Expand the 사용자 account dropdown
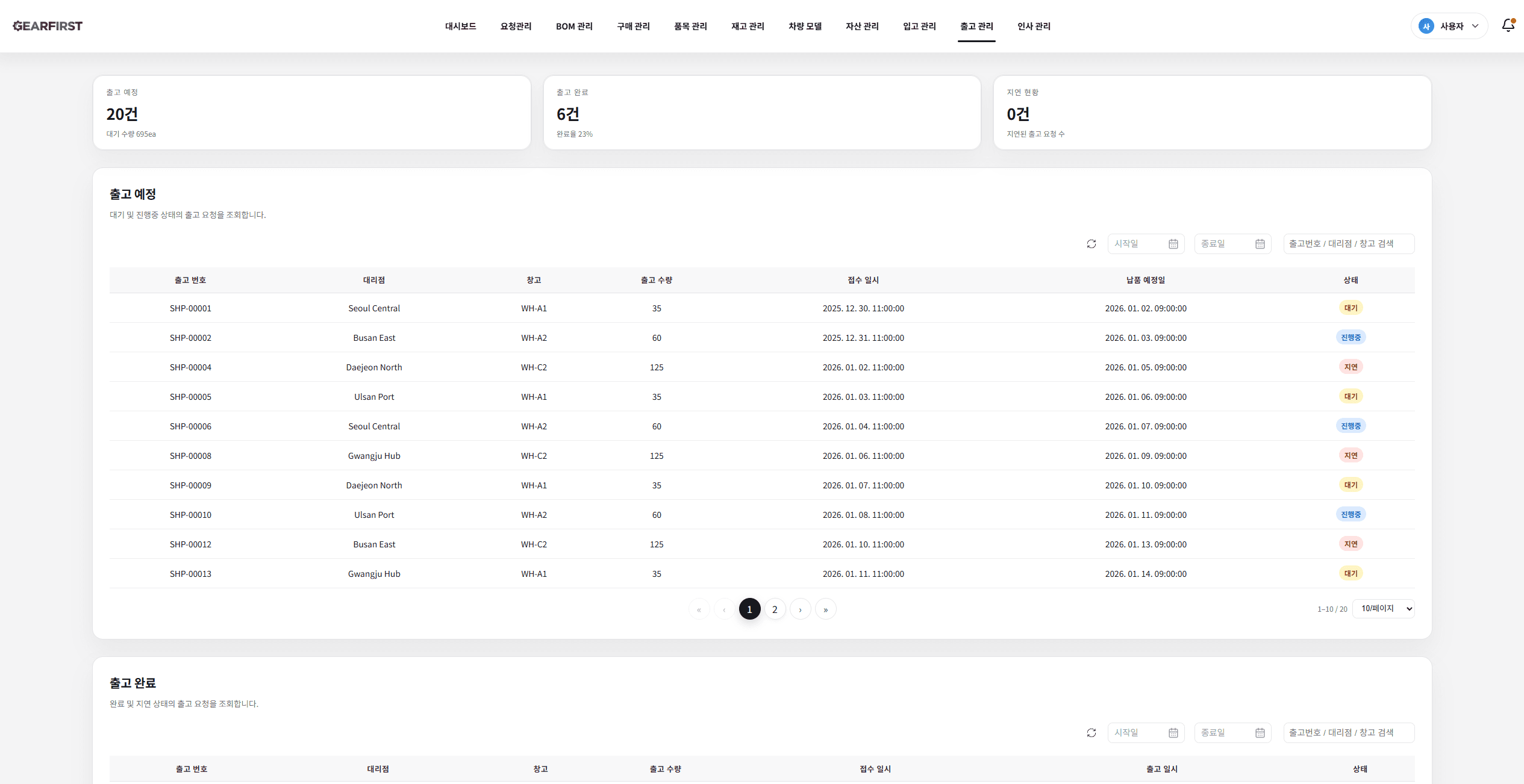The width and height of the screenshot is (1524, 784). [1475, 26]
